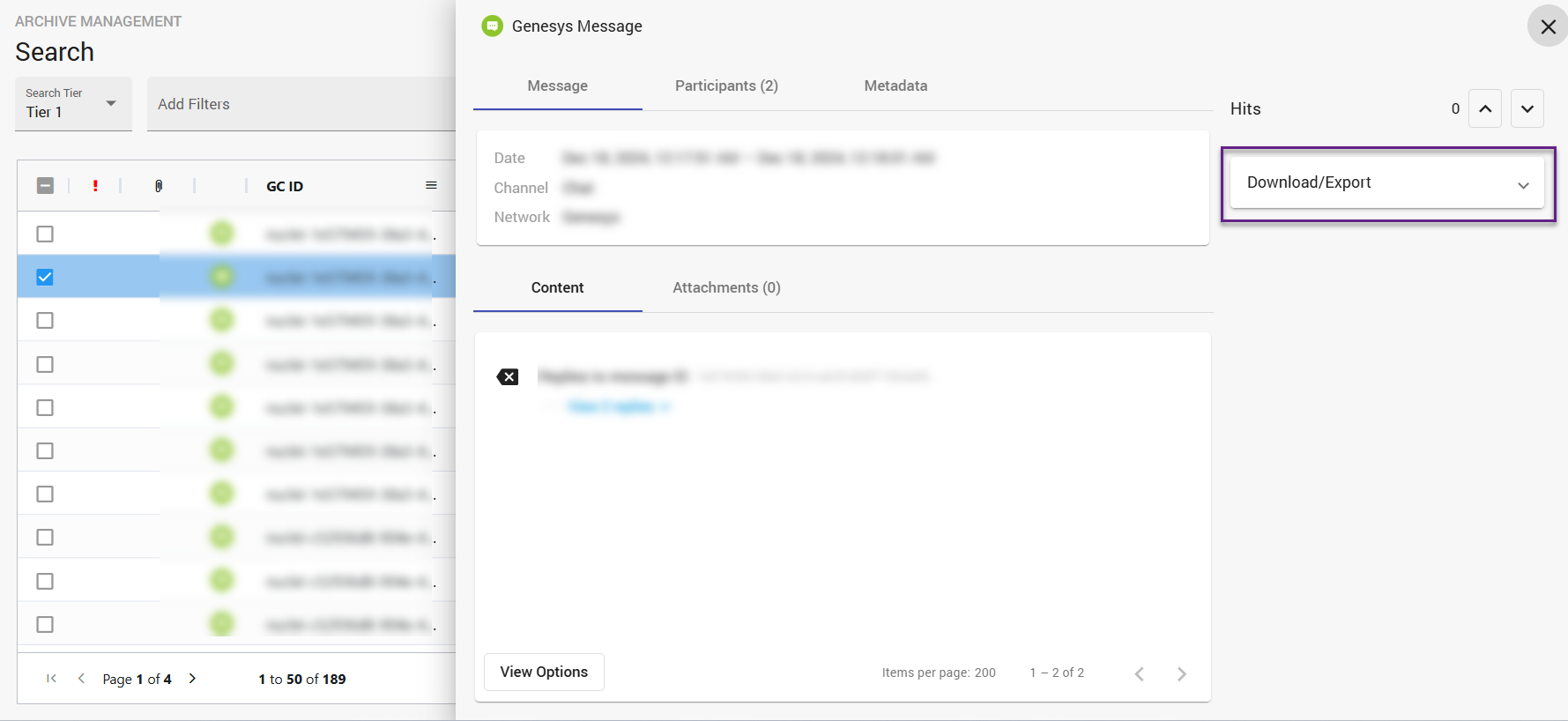Open the Search Tier dropdown

tap(73, 103)
